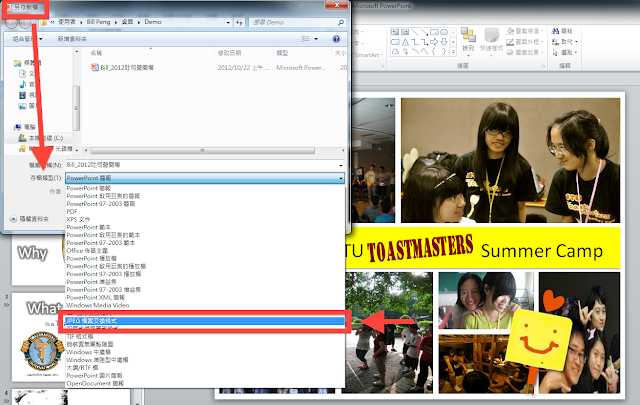Open the address bar path dropdown
640x405 pixels.
pyautogui.click(x=228, y=22)
